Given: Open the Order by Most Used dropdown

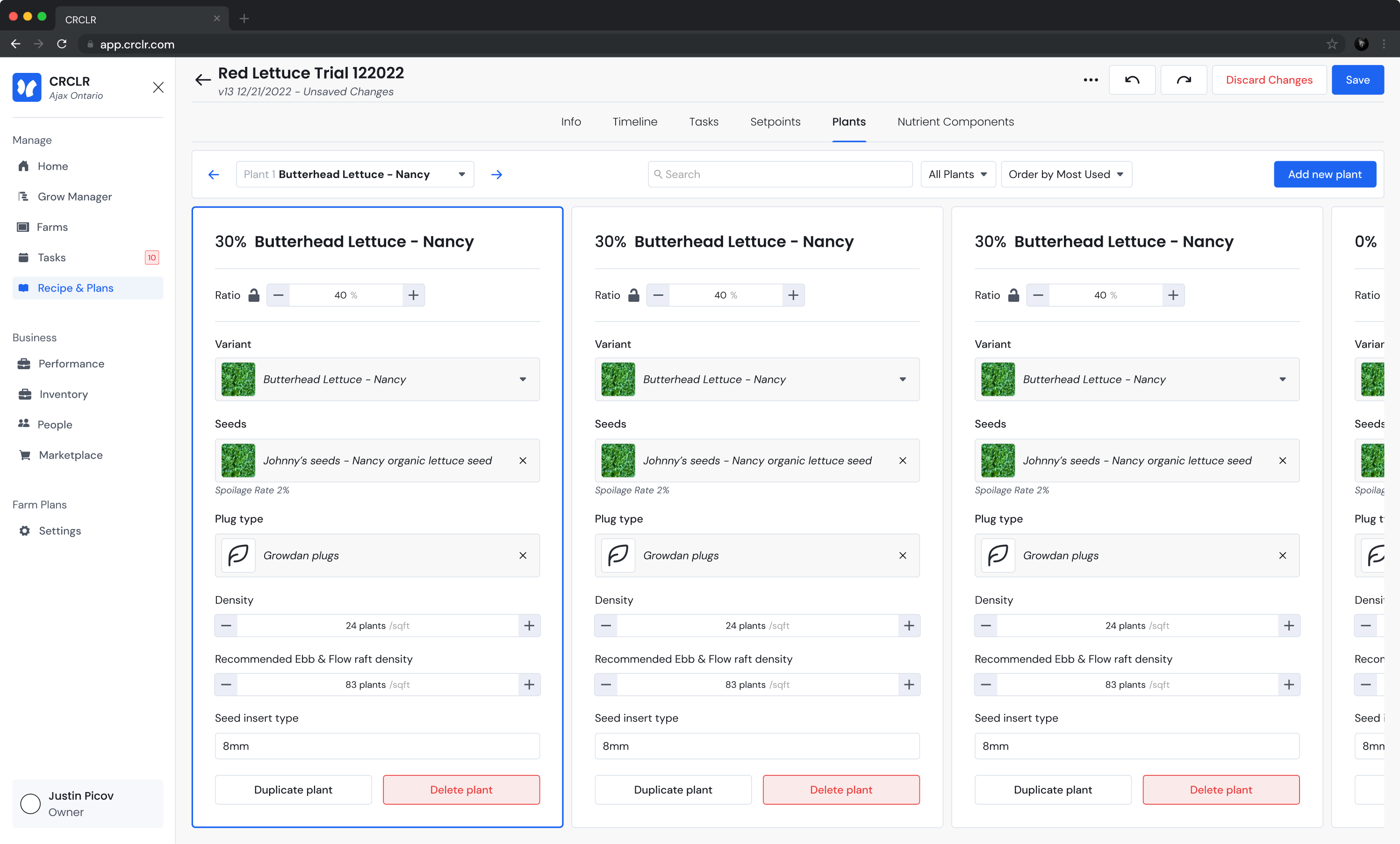Looking at the screenshot, I should [1066, 174].
